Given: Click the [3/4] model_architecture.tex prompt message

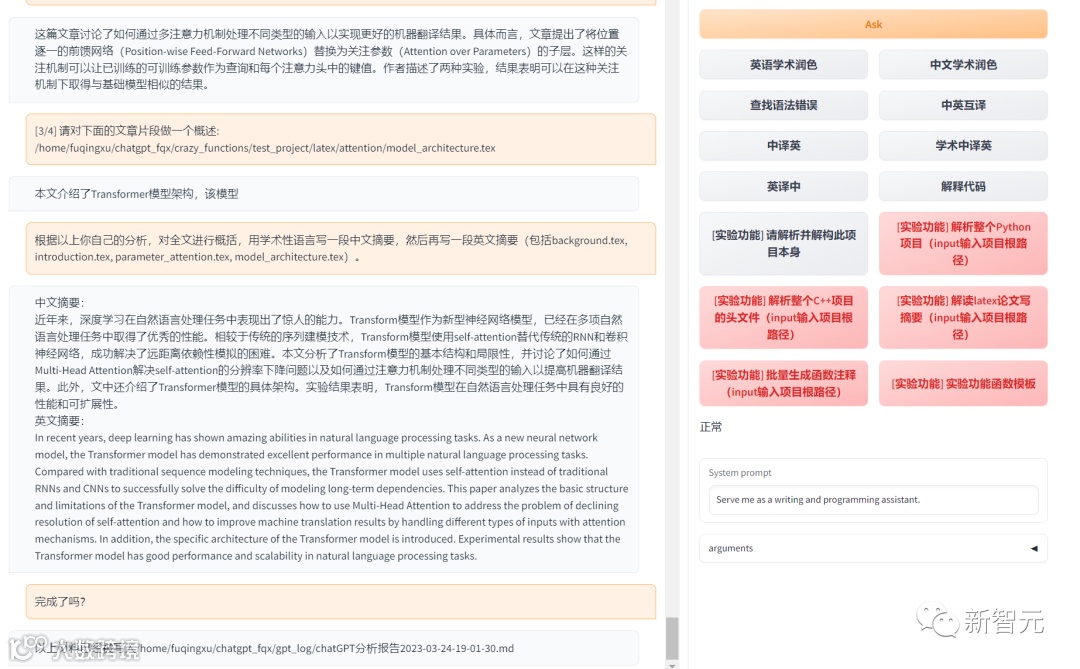Looking at the screenshot, I should [340, 139].
